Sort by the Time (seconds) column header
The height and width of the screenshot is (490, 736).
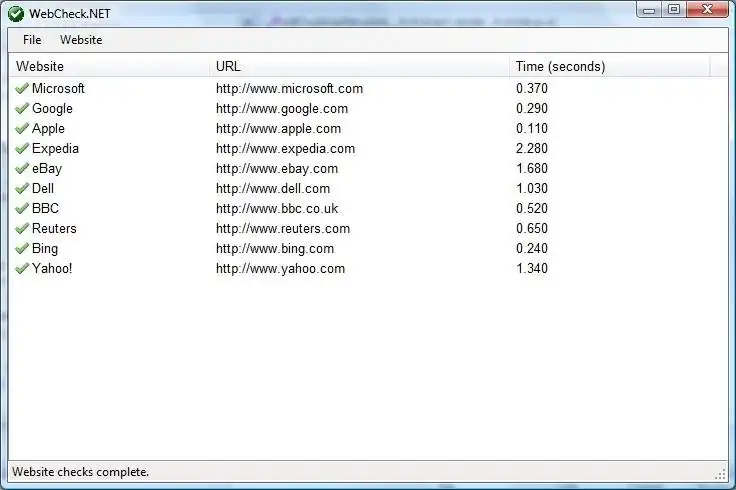click(x=610, y=66)
